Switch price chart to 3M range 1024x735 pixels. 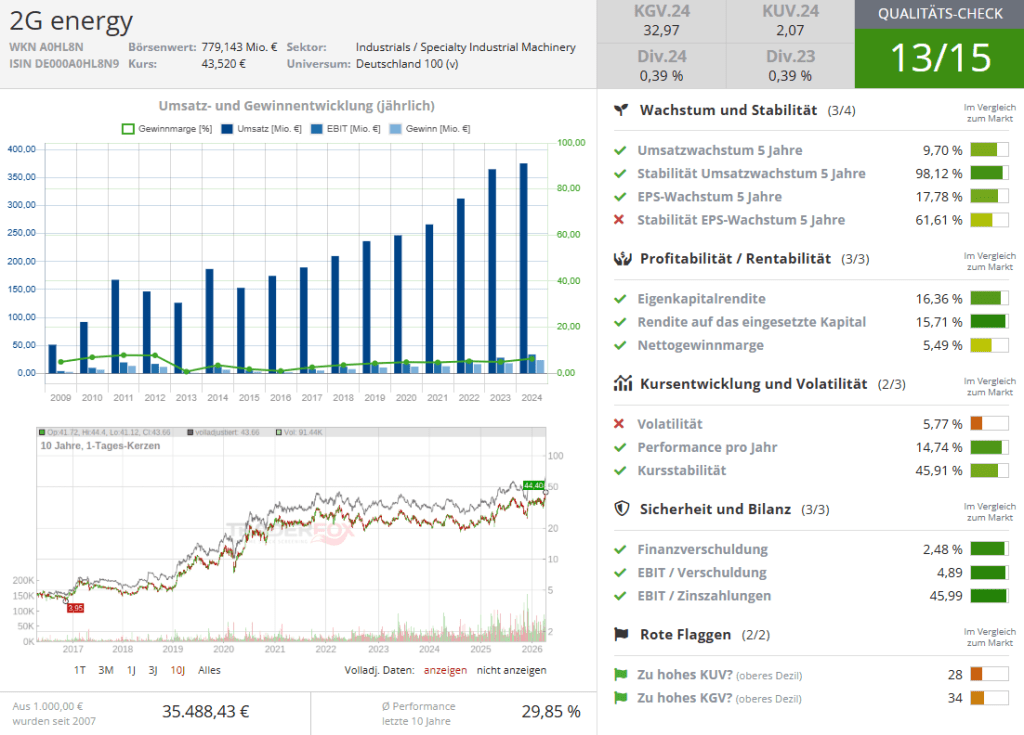[x=105, y=670]
